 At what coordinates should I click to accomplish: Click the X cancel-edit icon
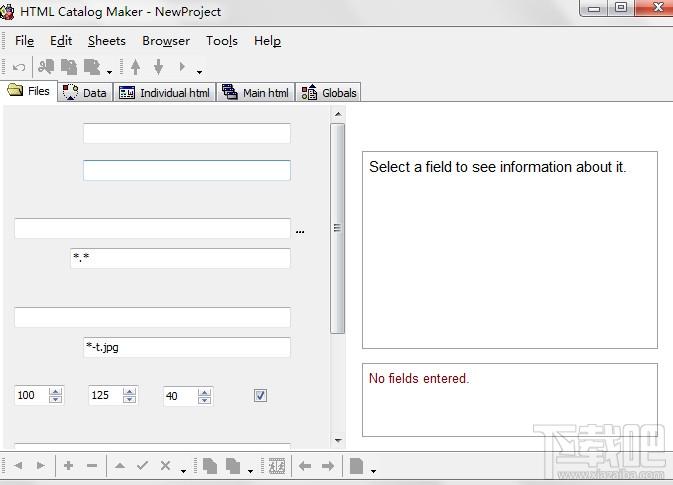click(x=166, y=465)
